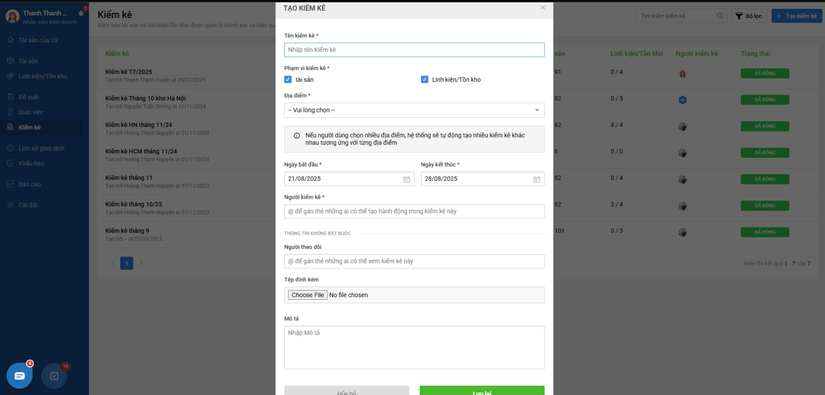
Task: Open Báo cáo menu in sidebar
Action: (x=29, y=185)
